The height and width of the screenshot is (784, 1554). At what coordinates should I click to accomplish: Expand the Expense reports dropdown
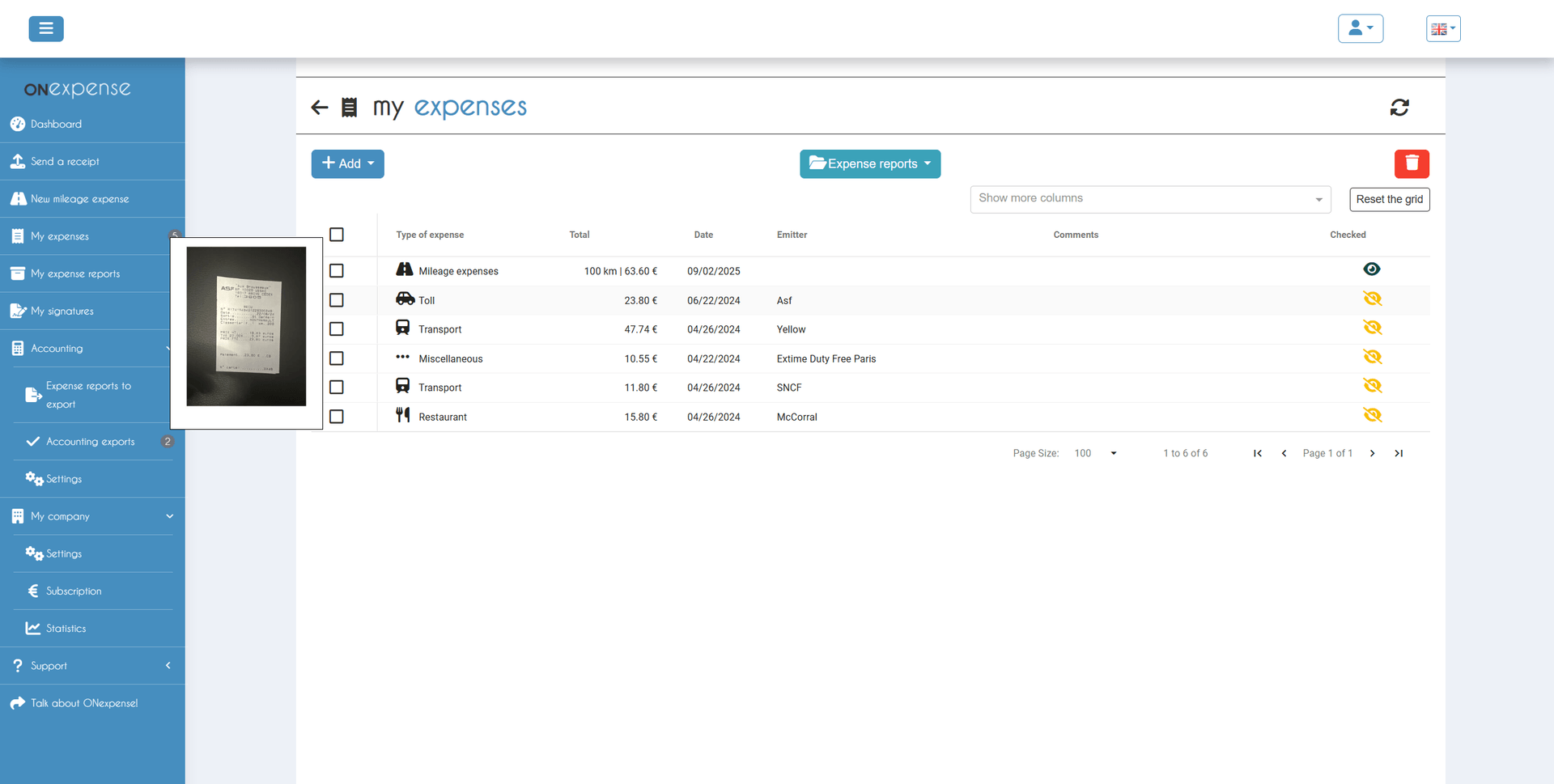[x=870, y=163]
